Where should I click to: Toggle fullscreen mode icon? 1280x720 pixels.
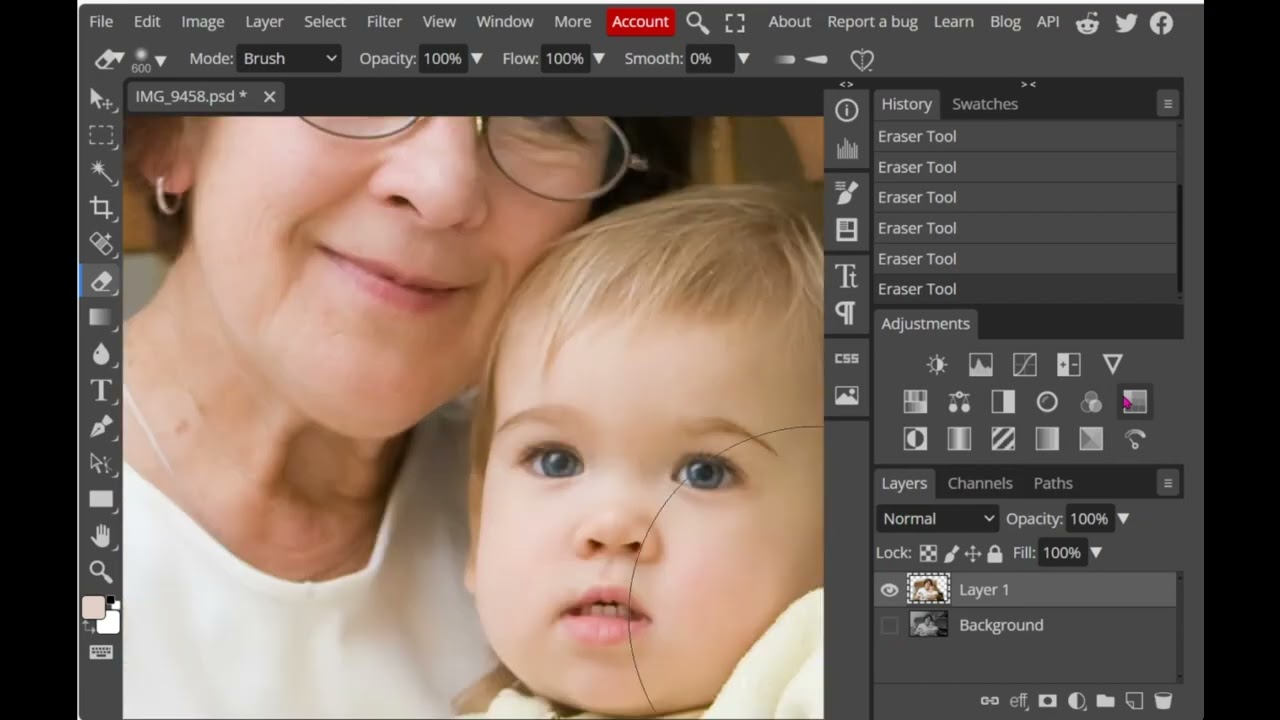(735, 22)
